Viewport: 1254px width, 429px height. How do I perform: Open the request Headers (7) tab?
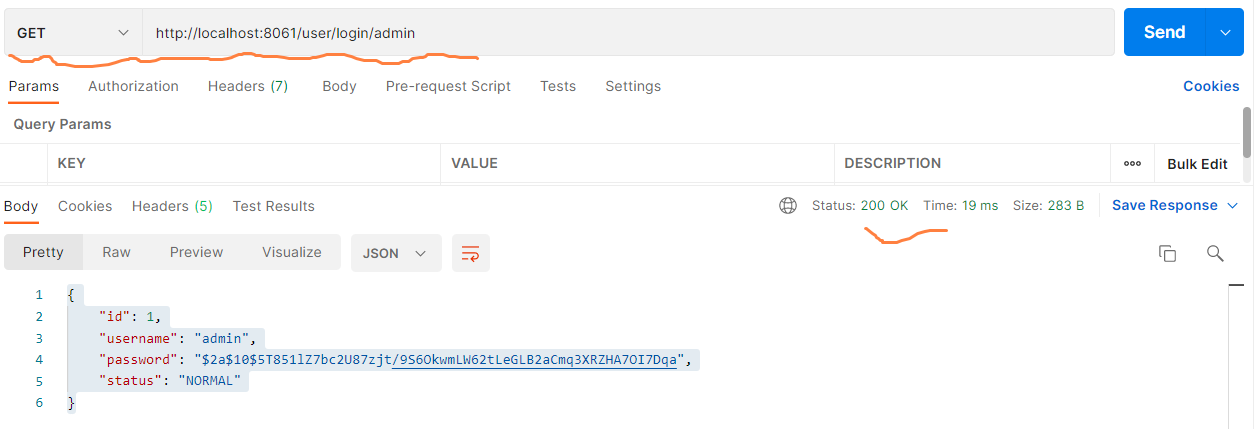click(248, 86)
